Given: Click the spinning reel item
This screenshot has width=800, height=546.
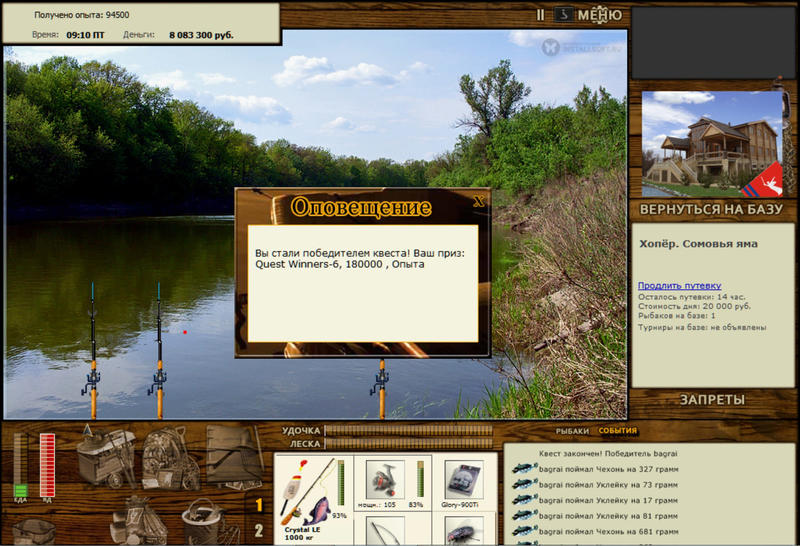Looking at the screenshot, I should tap(385, 480).
